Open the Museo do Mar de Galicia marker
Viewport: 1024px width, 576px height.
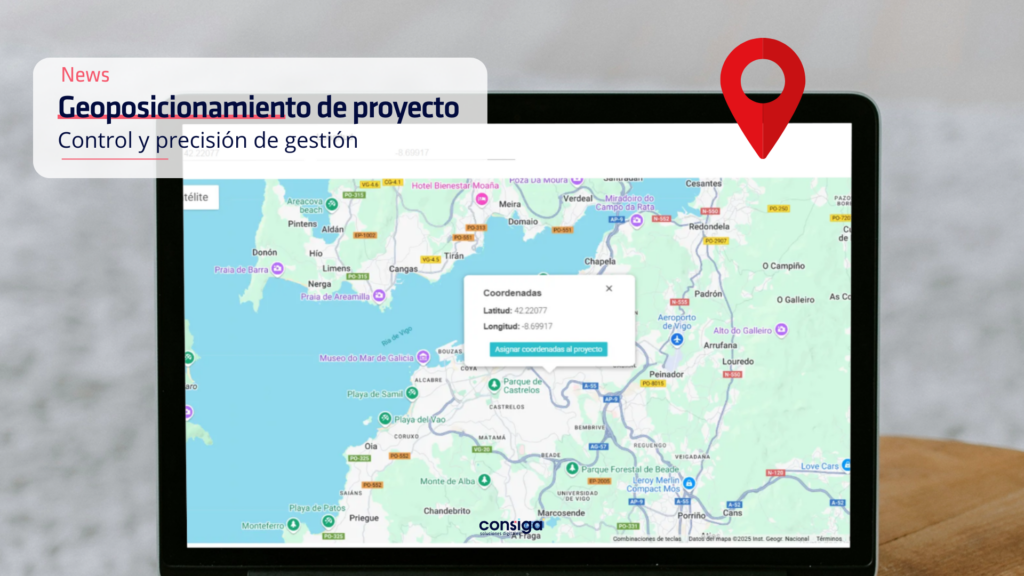424,357
